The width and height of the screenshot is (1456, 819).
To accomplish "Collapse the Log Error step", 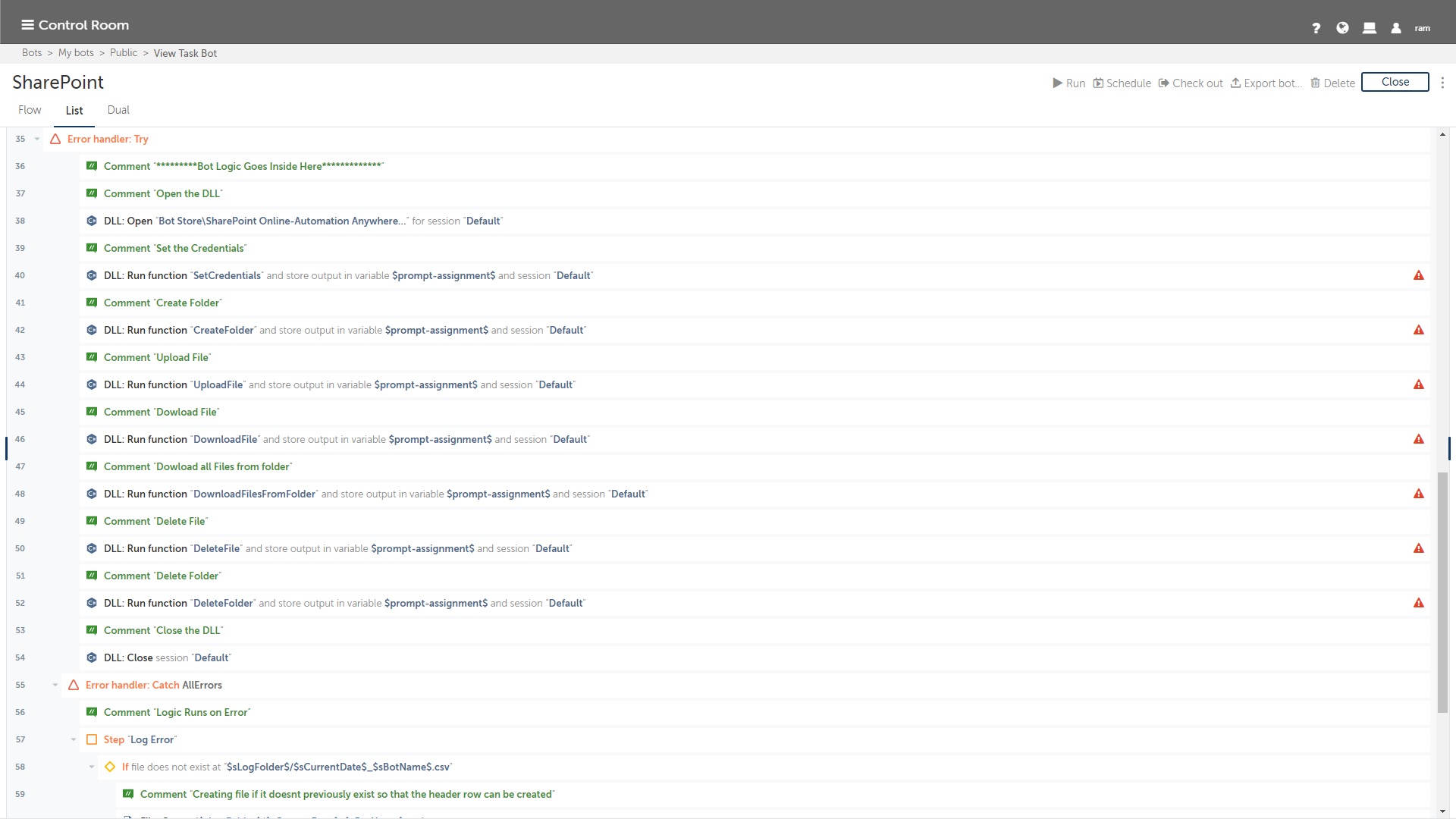I will coord(74,739).
